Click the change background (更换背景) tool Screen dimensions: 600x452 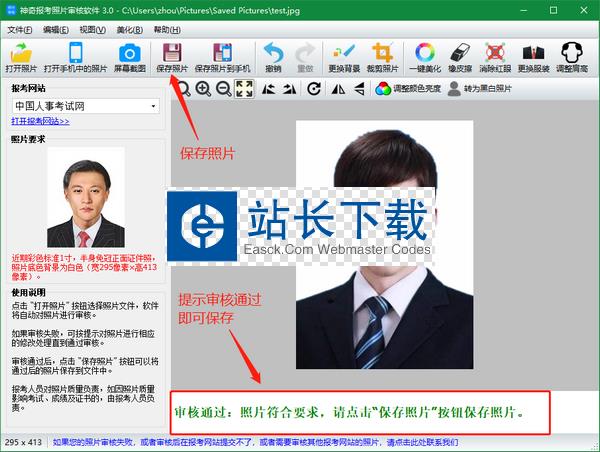[345, 58]
